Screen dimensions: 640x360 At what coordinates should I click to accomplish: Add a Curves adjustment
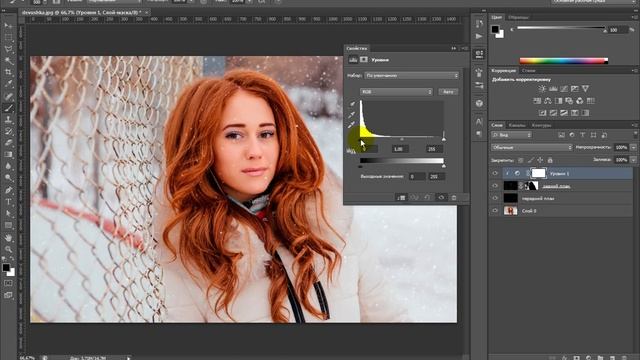click(564, 89)
